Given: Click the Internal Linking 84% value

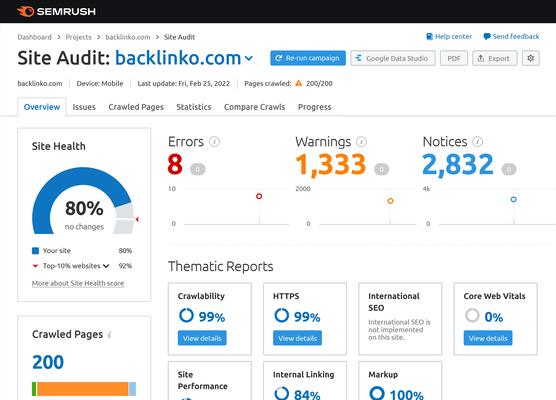Looking at the screenshot, I should 307,395.
